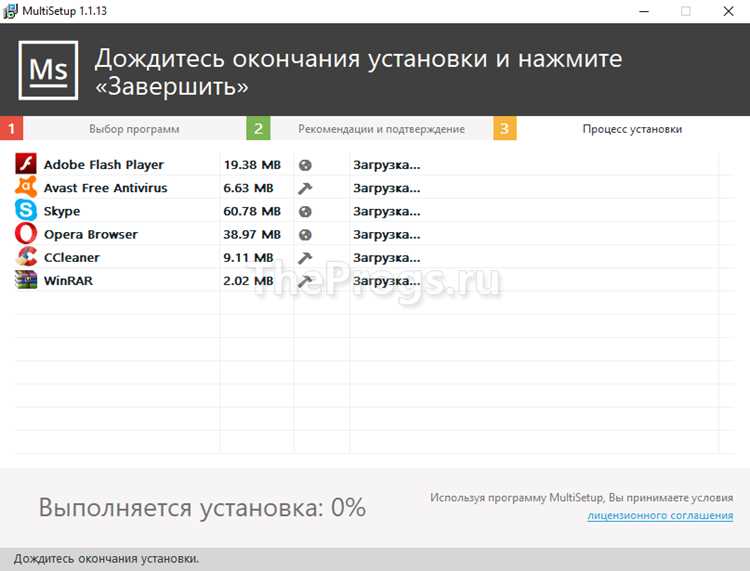Select the Adobe Flash Player name

click(104, 165)
